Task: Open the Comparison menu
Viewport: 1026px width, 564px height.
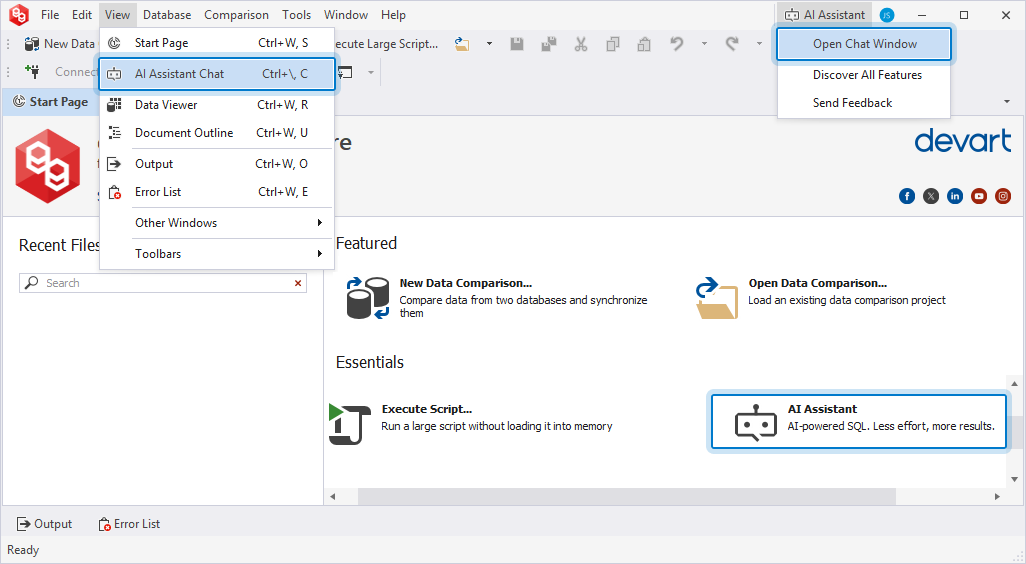Action: point(236,14)
